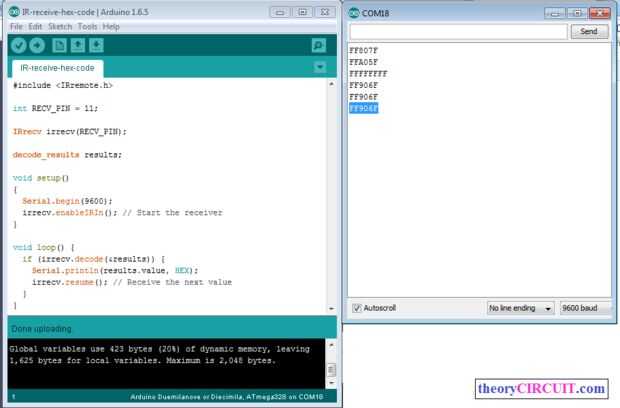
Task: Save the sketch with Save icon
Action: click(96, 45)
